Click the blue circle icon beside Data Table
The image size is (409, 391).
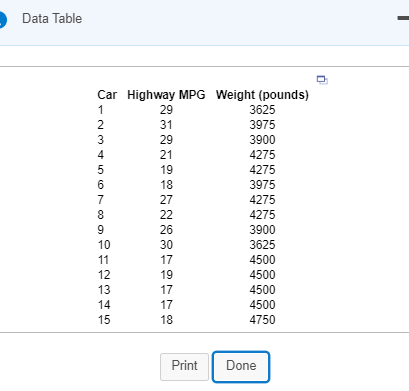click(x=2, y=19)
